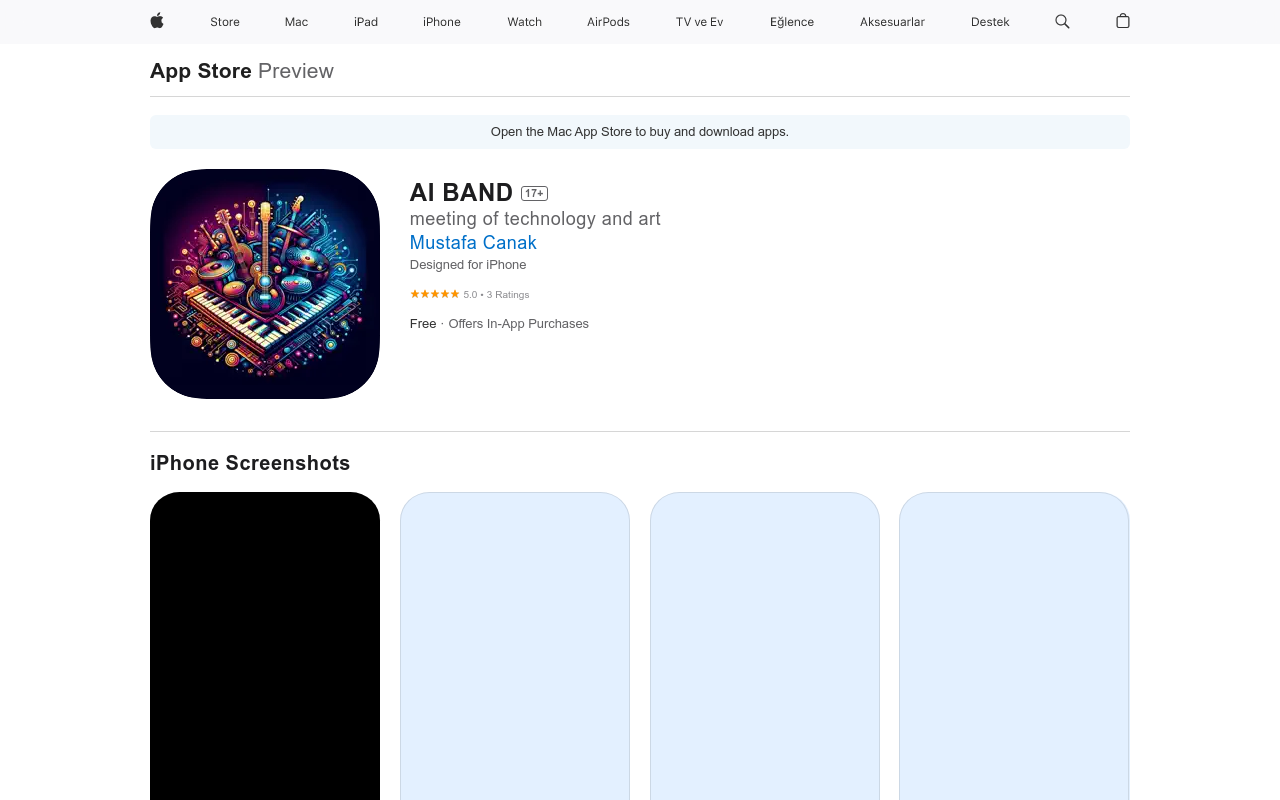The width and height of the screenshot is (1280, 800).
Task: Open the Mac menu item
Action: pyautogui.click(x=296, y=22)
